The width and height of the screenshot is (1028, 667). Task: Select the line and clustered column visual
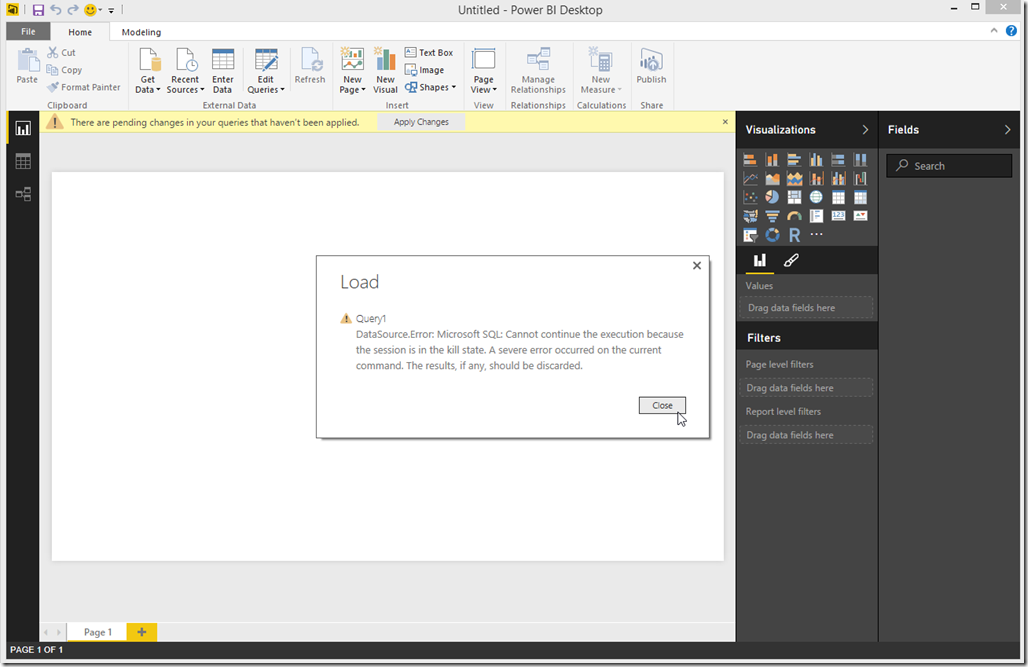pos(838,178)
